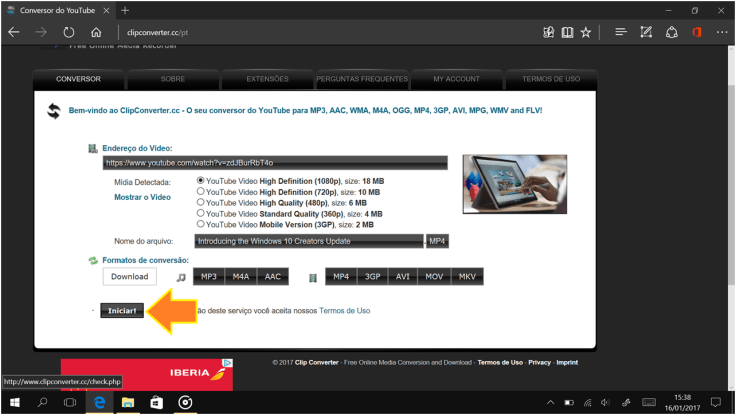Add page to favorites star icon

click(x=586, y=32)
